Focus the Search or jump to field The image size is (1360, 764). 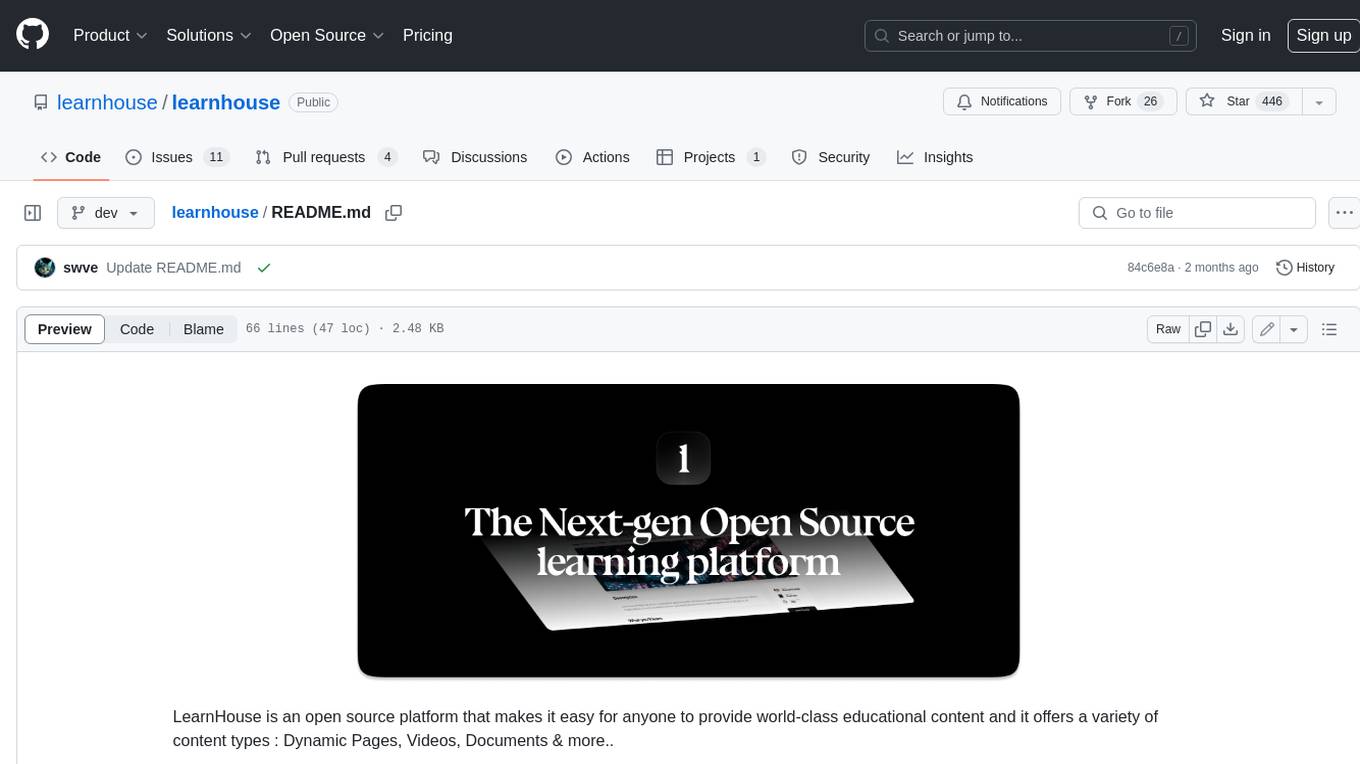pyautogui.click(x=1032, y=35)
